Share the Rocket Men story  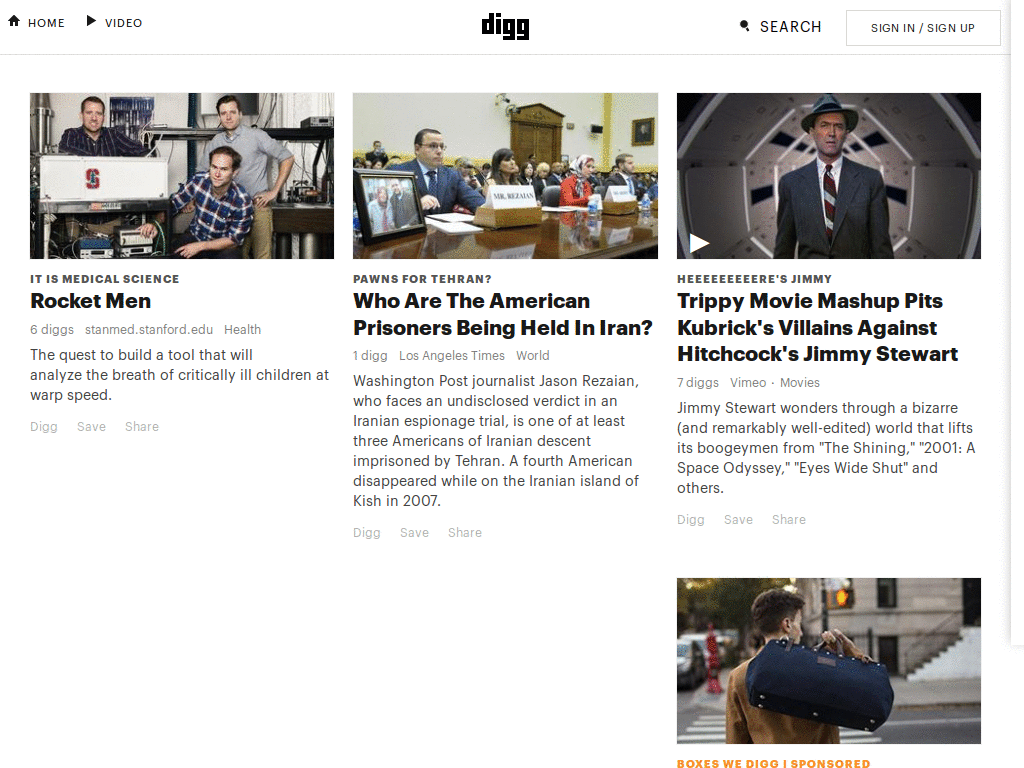click(x=142, y=426)
